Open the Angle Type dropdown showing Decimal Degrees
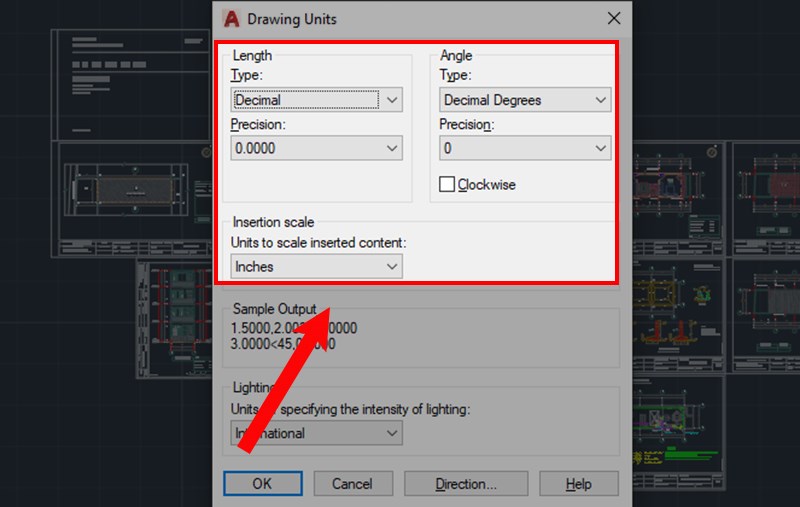Viewport: 800px width, 507px height. coord(525,100)
